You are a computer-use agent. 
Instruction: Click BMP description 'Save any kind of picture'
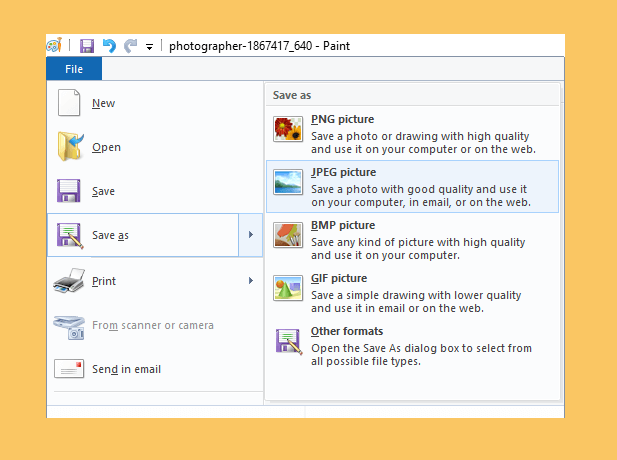418,249
